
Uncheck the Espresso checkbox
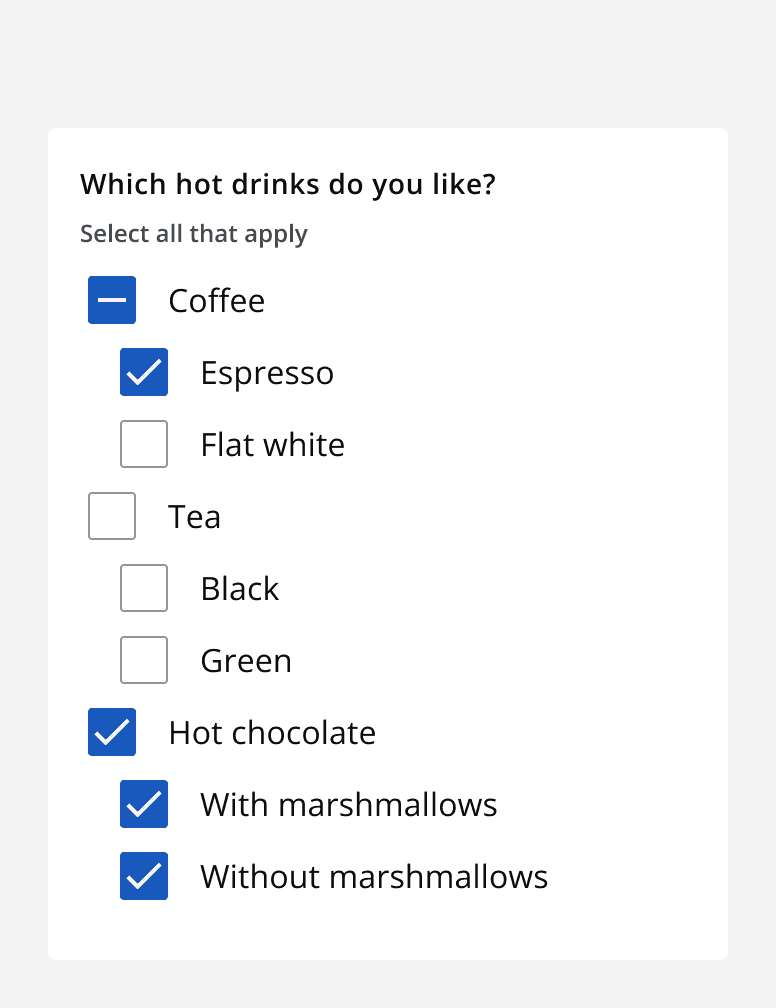point(144,372)
